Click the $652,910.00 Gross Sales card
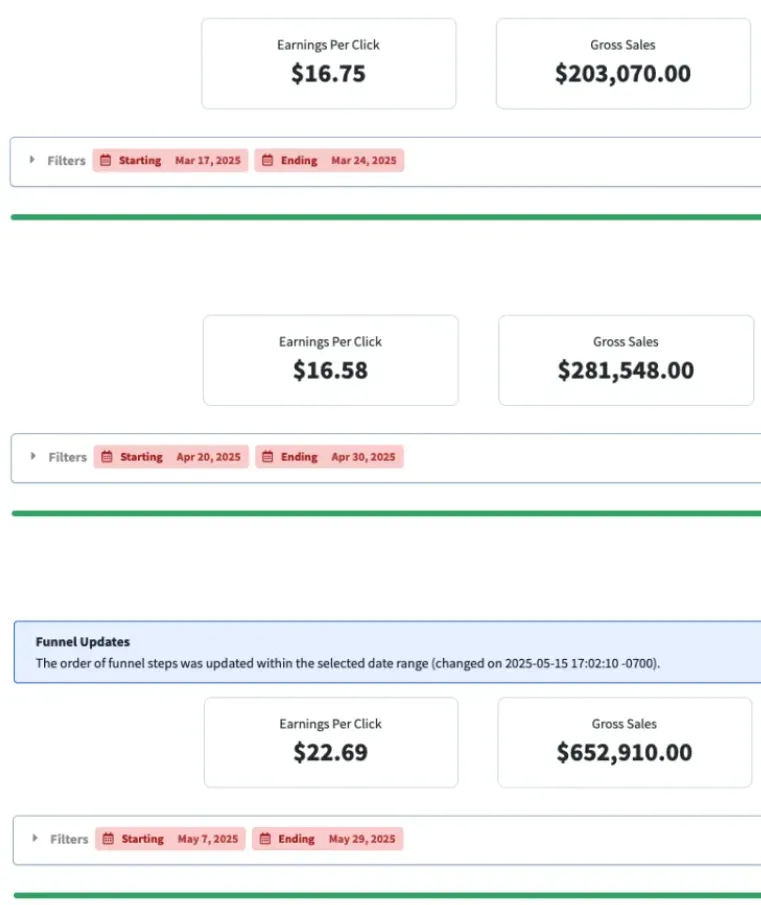This screenshot has width=761, height=905. pos(625,742)
